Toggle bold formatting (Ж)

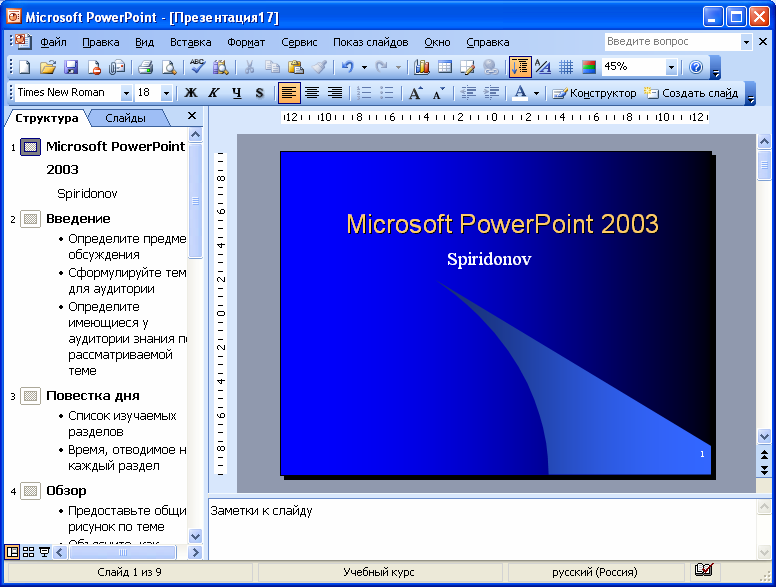pyautogui.click(x=190, y=93)
